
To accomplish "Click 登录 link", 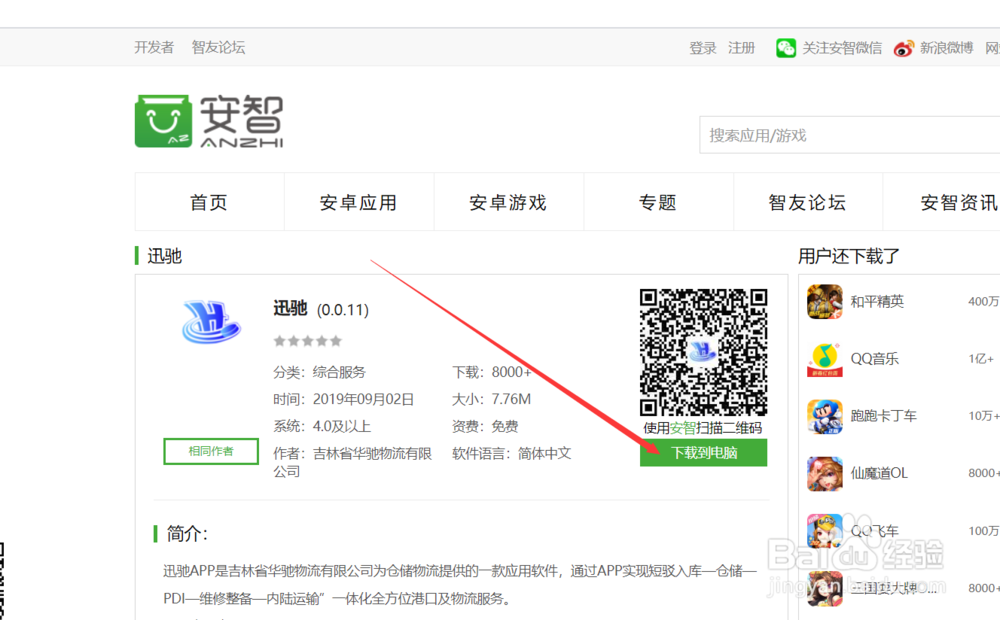I will [x=703, y=48].
